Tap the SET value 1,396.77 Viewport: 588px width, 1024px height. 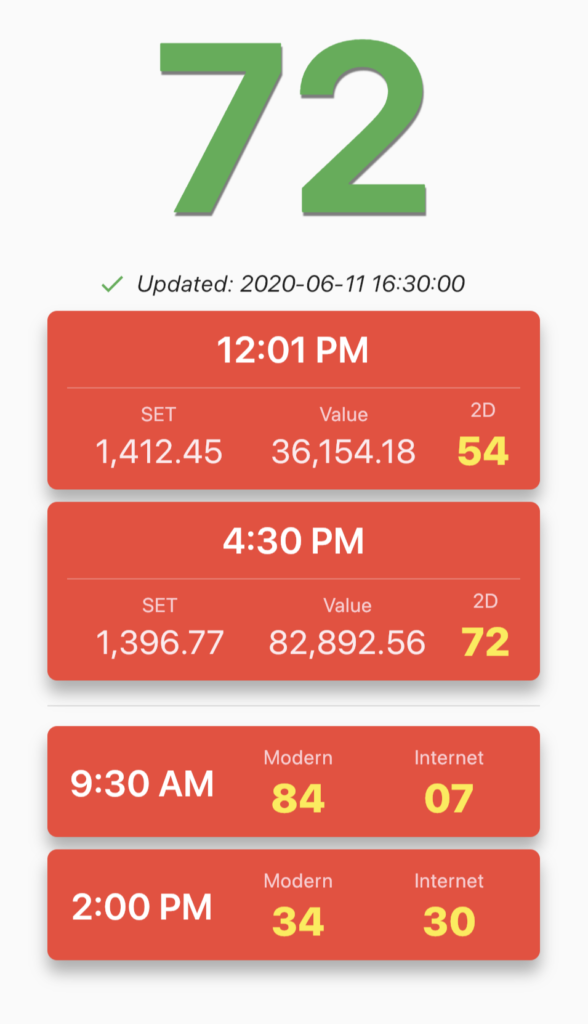(160, 643)
